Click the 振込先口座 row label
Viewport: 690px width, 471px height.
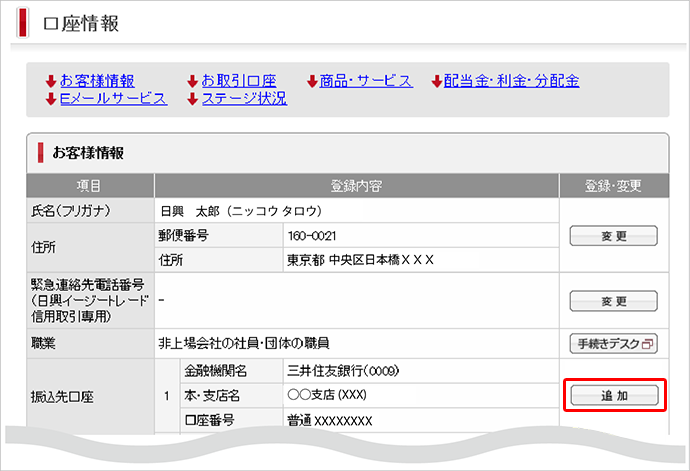pyautogui.click(x=91, y=397)
